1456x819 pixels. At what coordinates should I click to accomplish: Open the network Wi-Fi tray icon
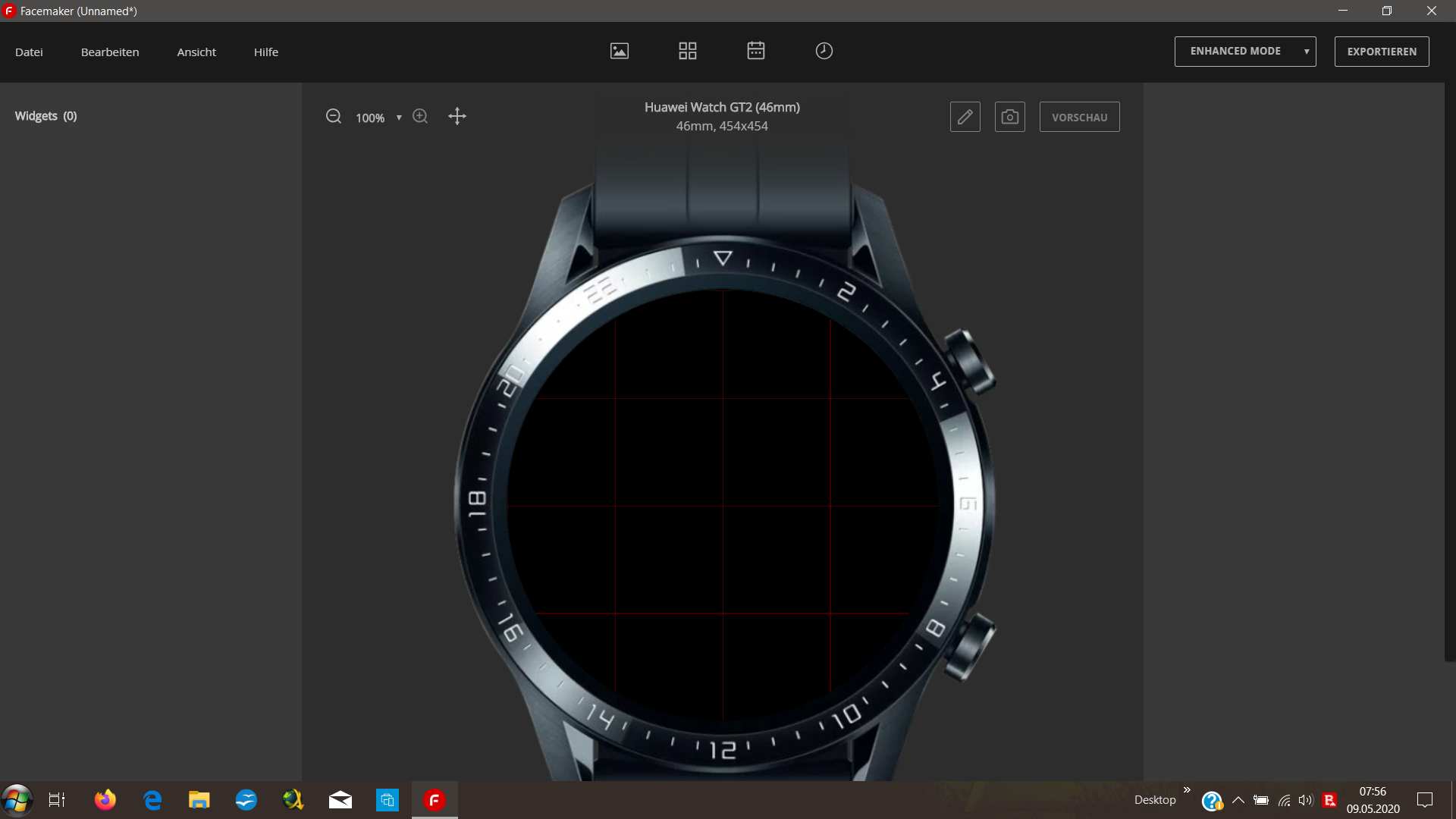pyautogui.click(x=1284, y=800)
